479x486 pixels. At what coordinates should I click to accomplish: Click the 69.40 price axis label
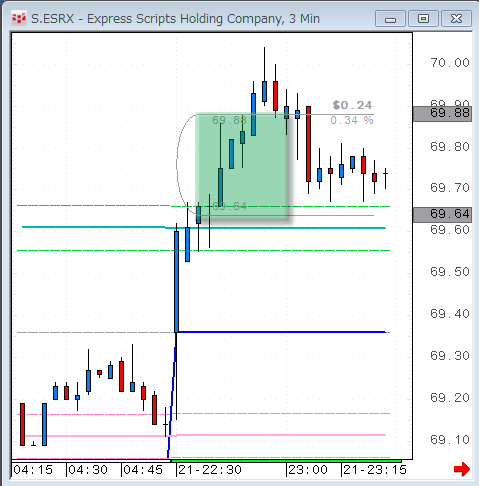[x=450, y=314]
